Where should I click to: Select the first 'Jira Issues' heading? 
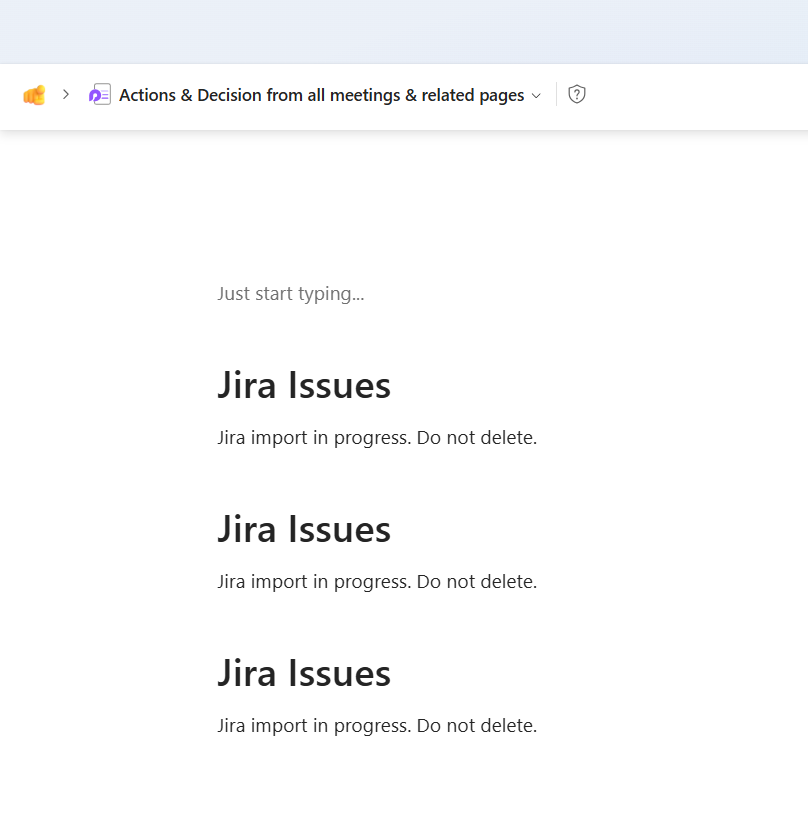(x=304, y=385)
